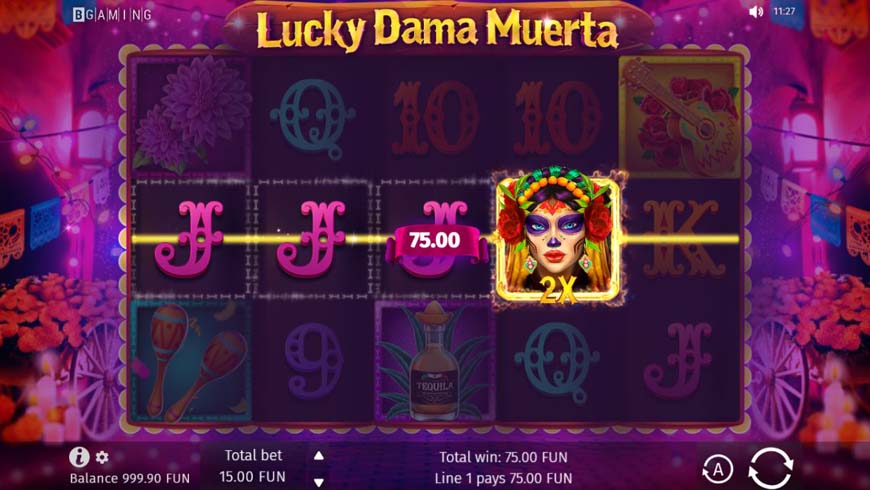This screenshot has height=490, width=870.
Task: Click the tequila bottle symbol
Action: point(435,361)
